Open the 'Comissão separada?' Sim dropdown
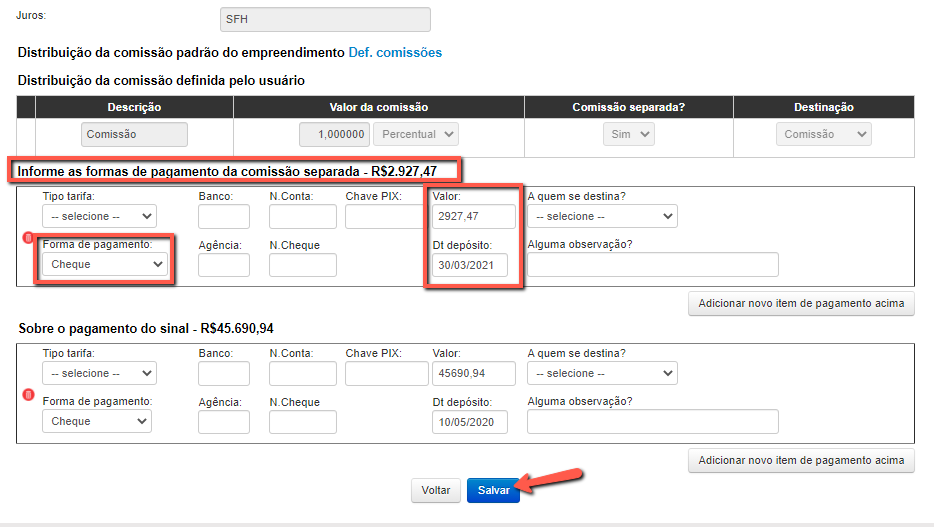 tap(628, 134)
